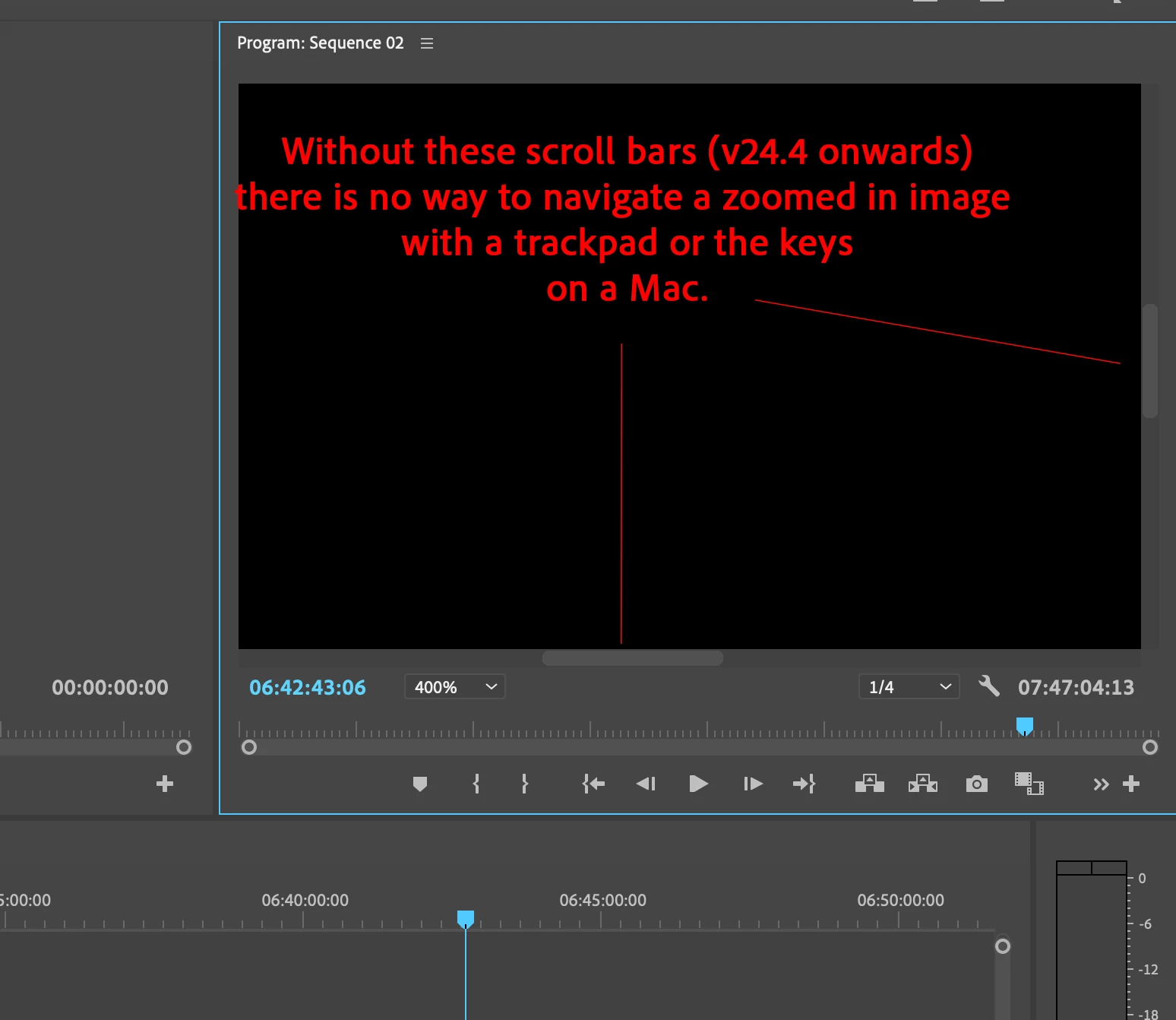Click the Source monitor zoom bar handle

coord(184,747)
